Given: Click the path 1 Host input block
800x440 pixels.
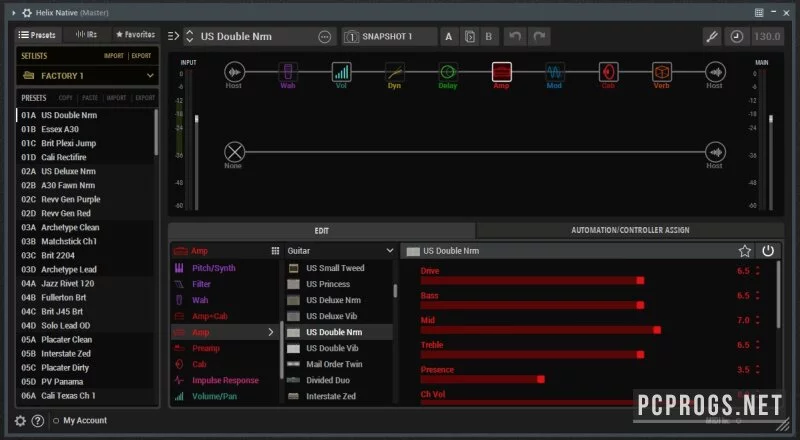Looking at the screenshot, I should 234,72.
